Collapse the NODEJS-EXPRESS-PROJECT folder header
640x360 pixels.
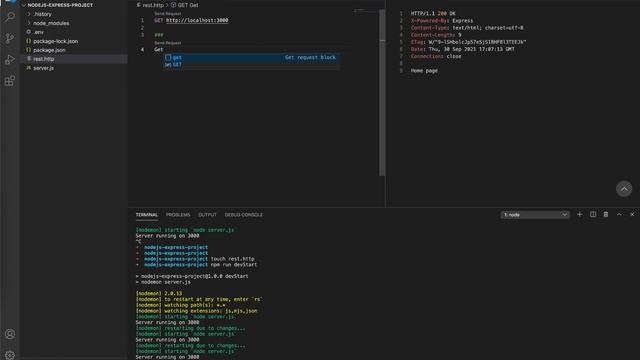coord(60,5)
